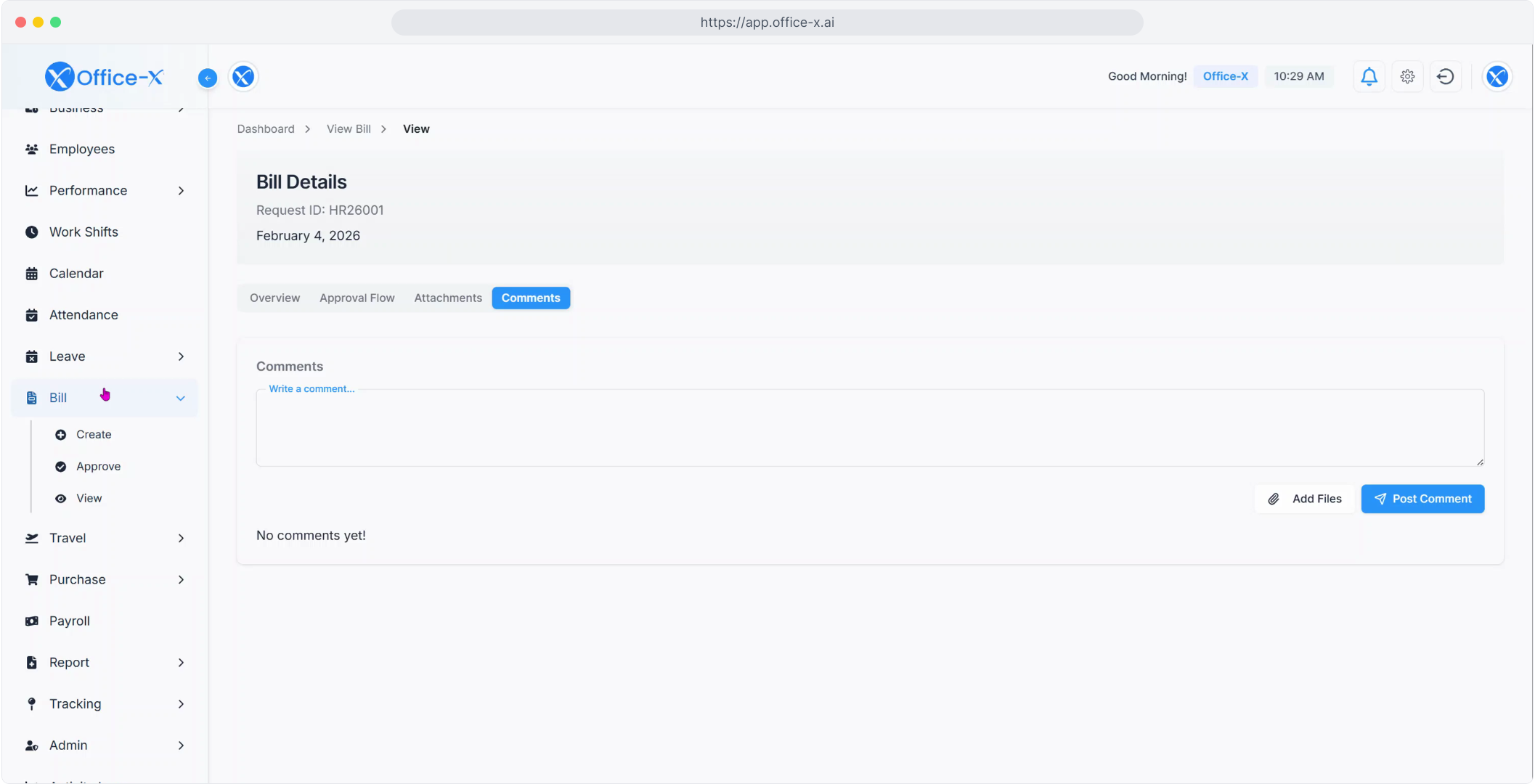1535x784 pixels.
Task: Open the notifications bell icon
Action: pos(1369,76)
